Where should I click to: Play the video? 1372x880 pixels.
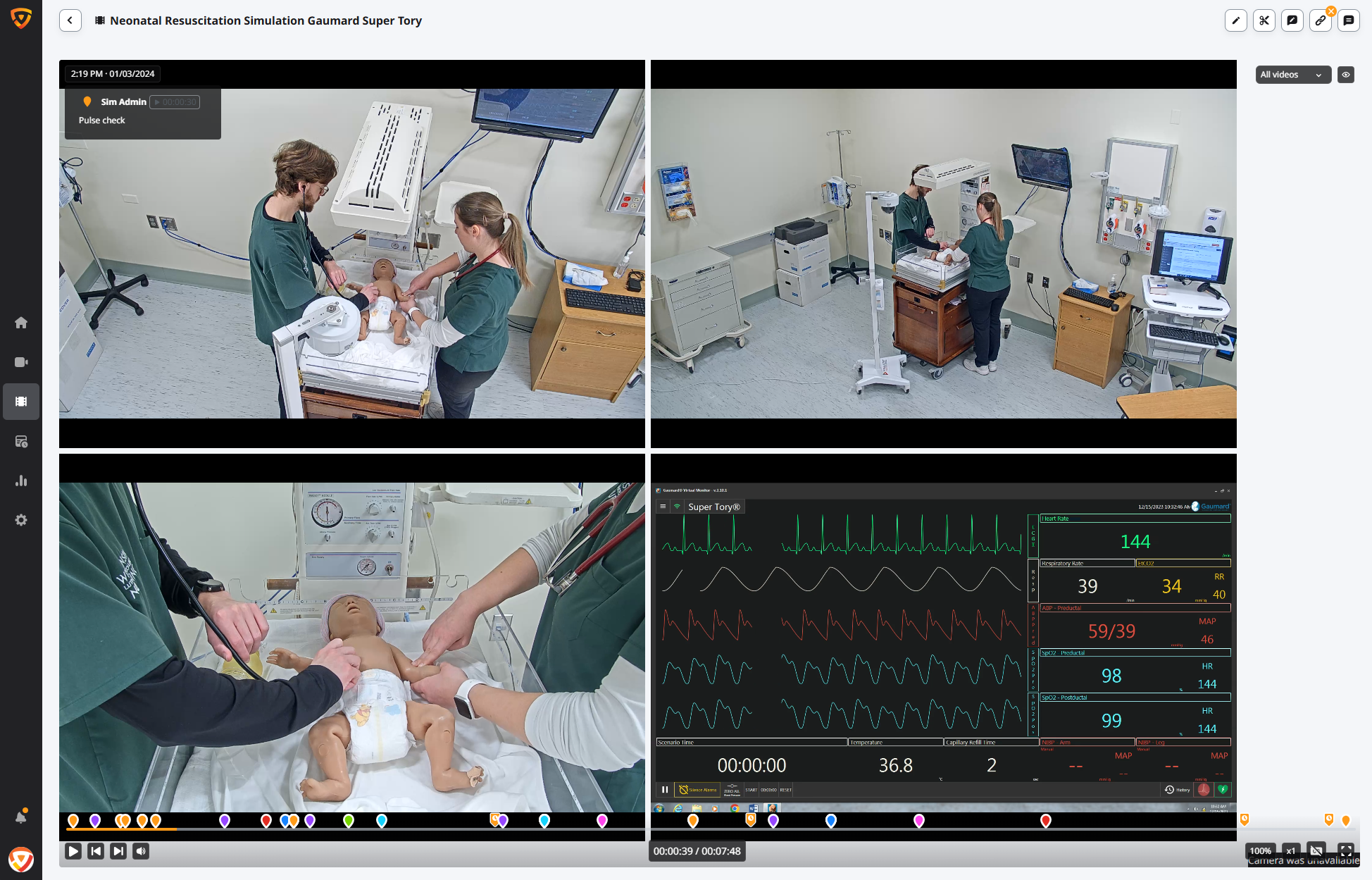click(x=73, y=851)
